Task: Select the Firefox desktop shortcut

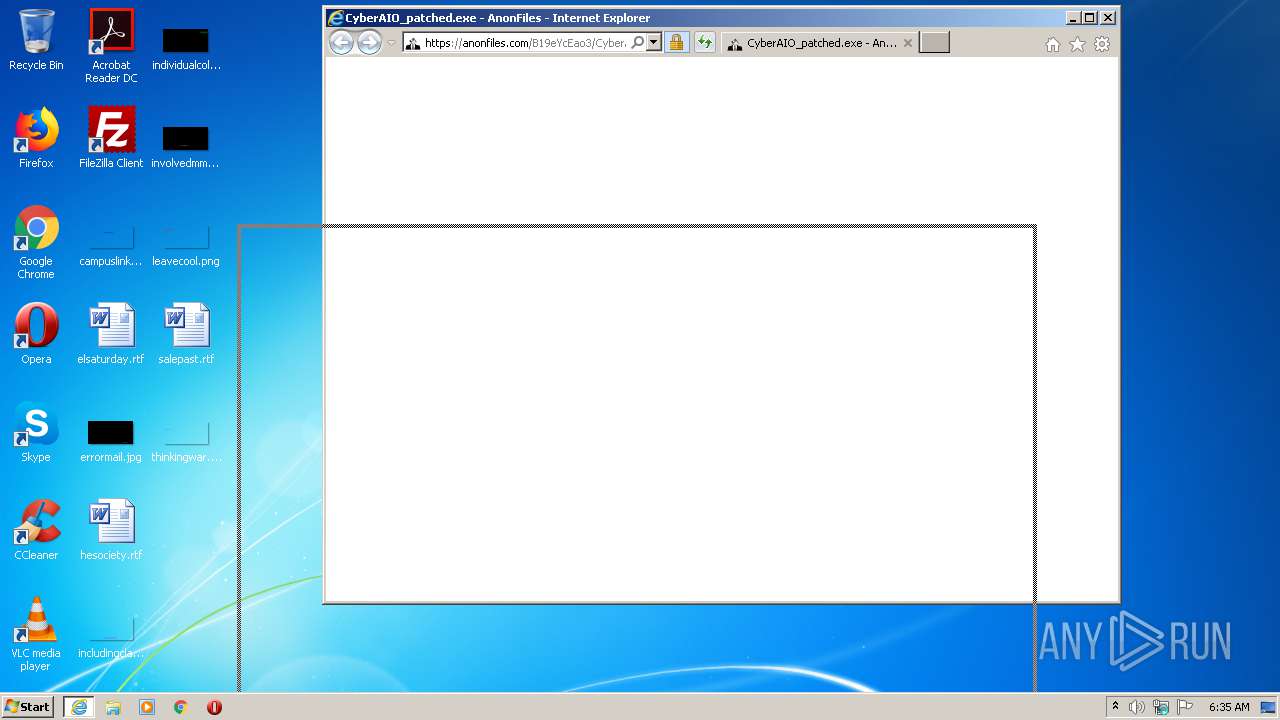Action: pos(36,138)
